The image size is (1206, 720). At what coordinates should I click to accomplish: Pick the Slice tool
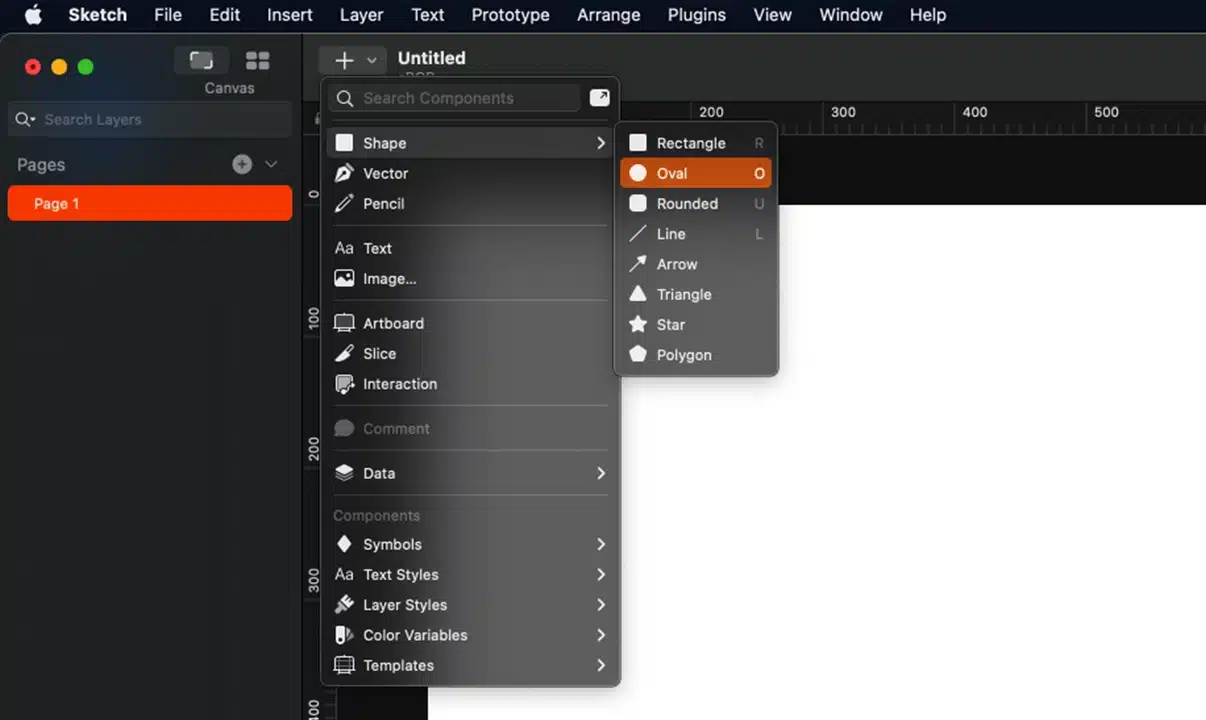tap(379, 353)
